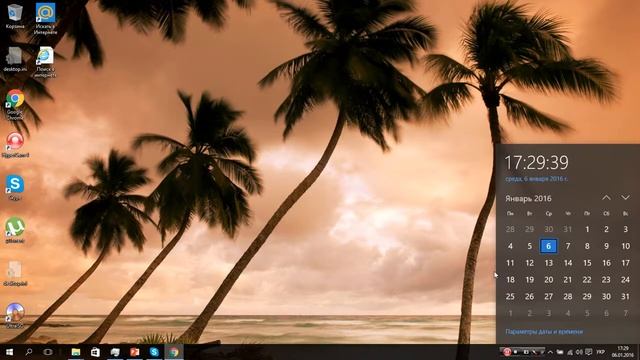
Task: Select date 25 in the calendar
Action: [x=510, y=297]
